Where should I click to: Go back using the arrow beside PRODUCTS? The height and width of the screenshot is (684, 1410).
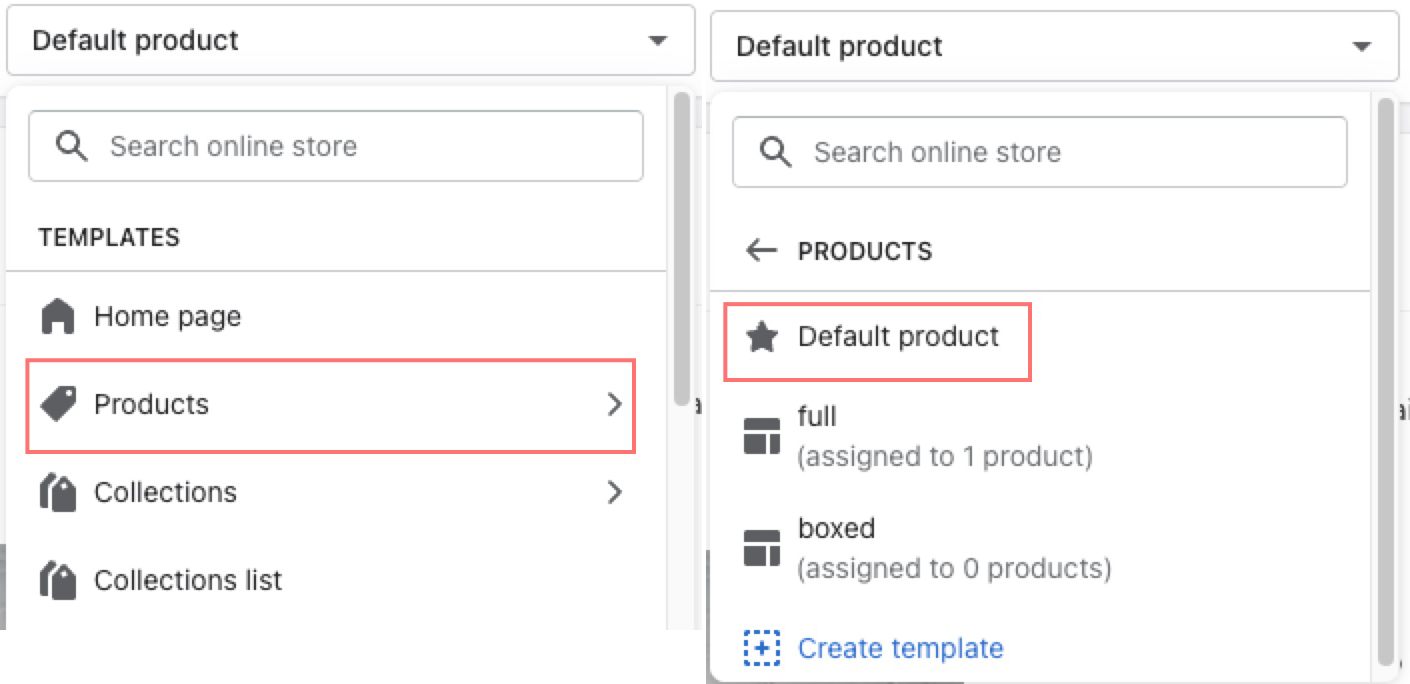[x=762, y=250]
